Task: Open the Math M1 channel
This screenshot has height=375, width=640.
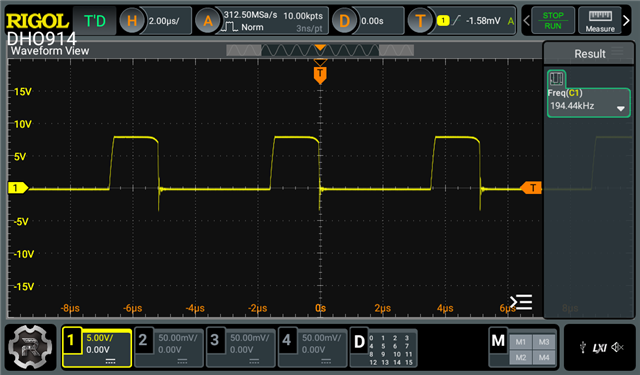Action: [x=520, y=342]
